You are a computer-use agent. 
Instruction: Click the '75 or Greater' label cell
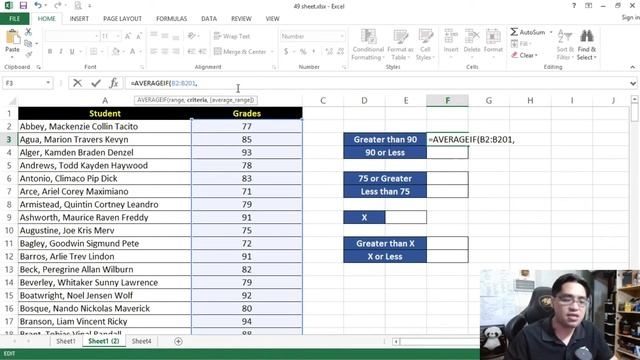[385, 178]
